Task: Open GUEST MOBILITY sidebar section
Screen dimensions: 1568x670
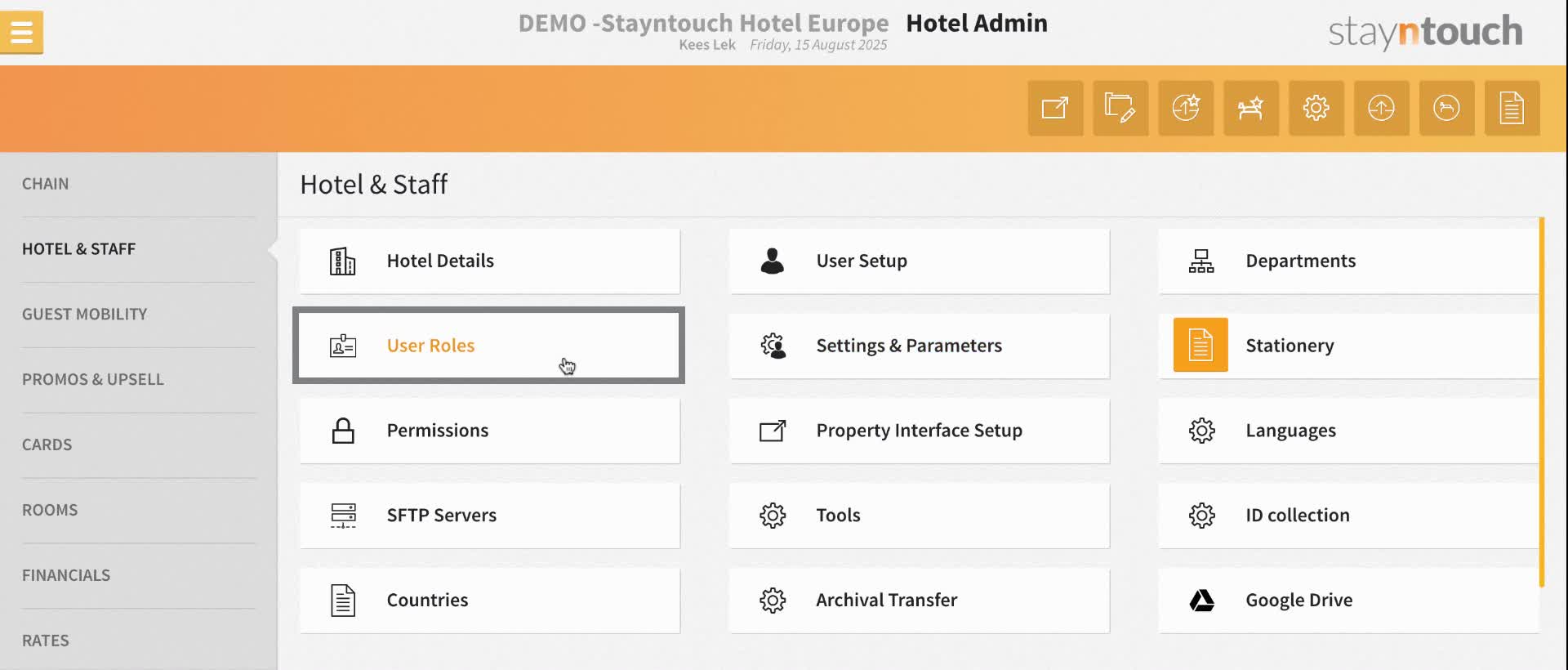Action: point(85,315)
